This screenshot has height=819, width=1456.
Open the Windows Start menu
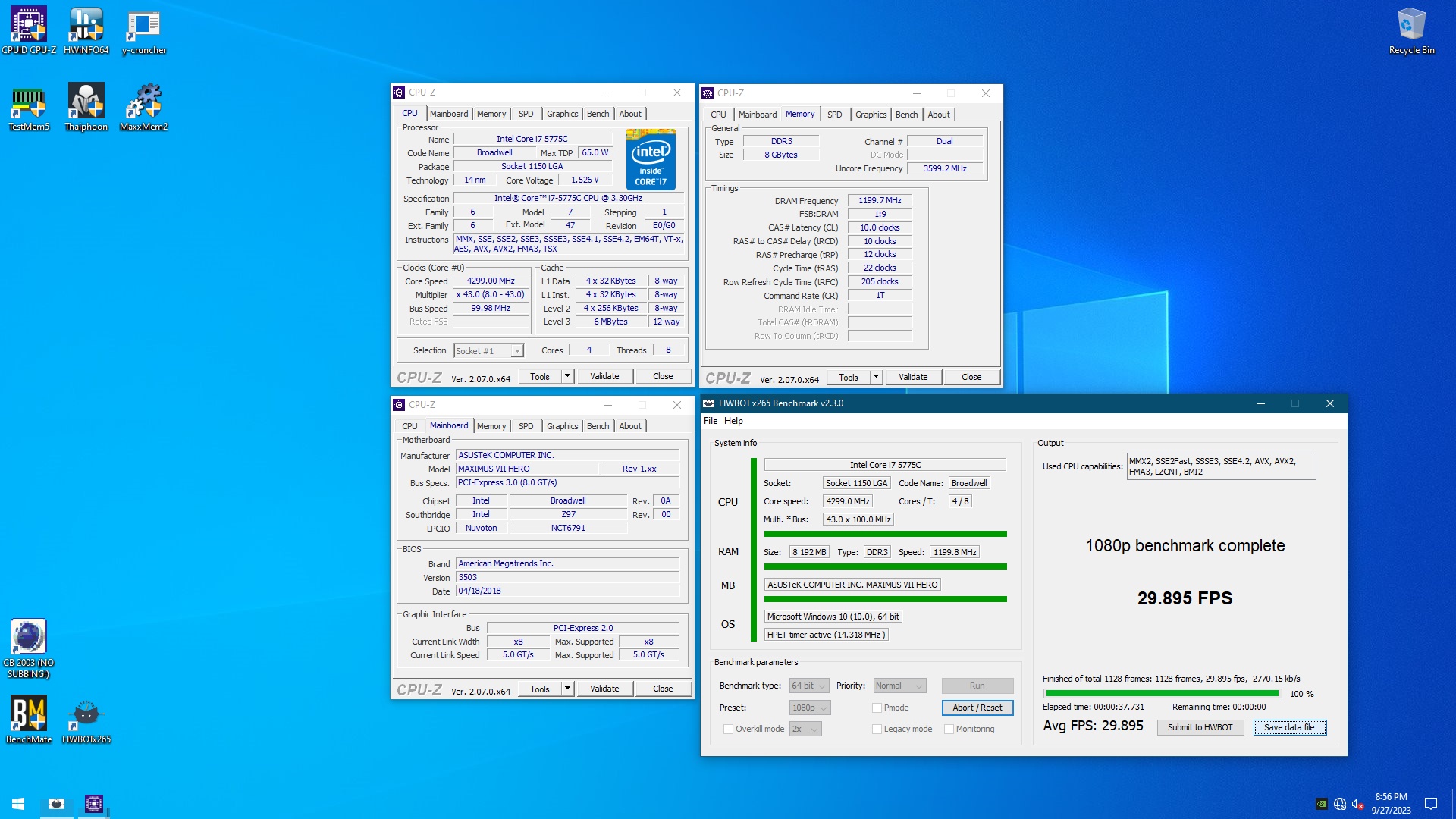coord(18,803)
